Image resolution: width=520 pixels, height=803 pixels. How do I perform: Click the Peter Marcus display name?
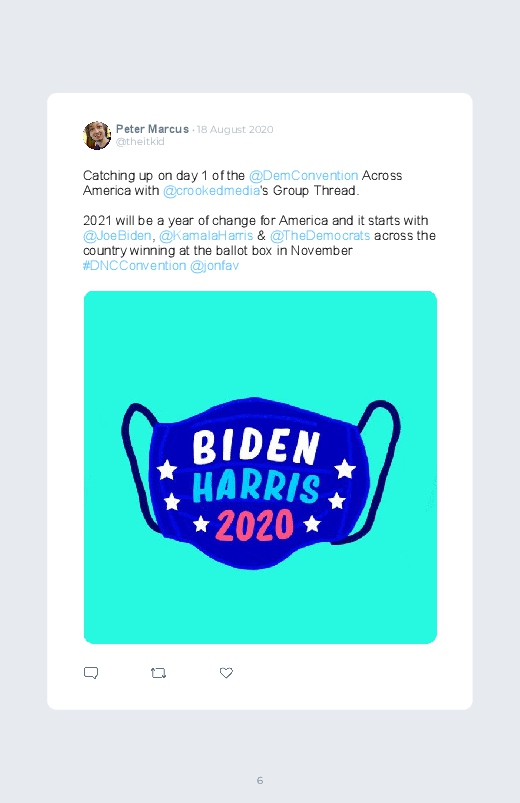coord(152,129)
